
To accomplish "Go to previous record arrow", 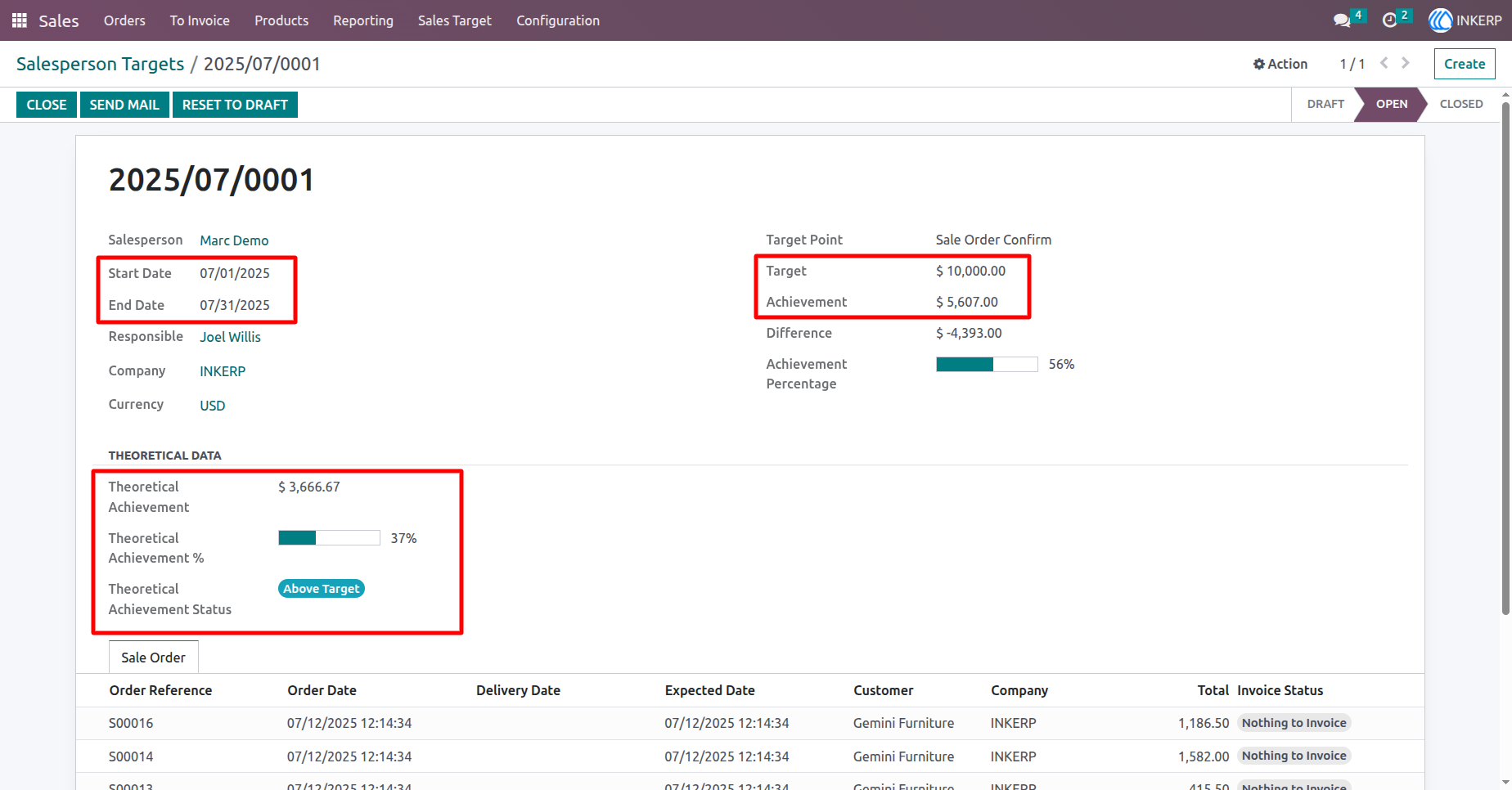I will 1384,63.
